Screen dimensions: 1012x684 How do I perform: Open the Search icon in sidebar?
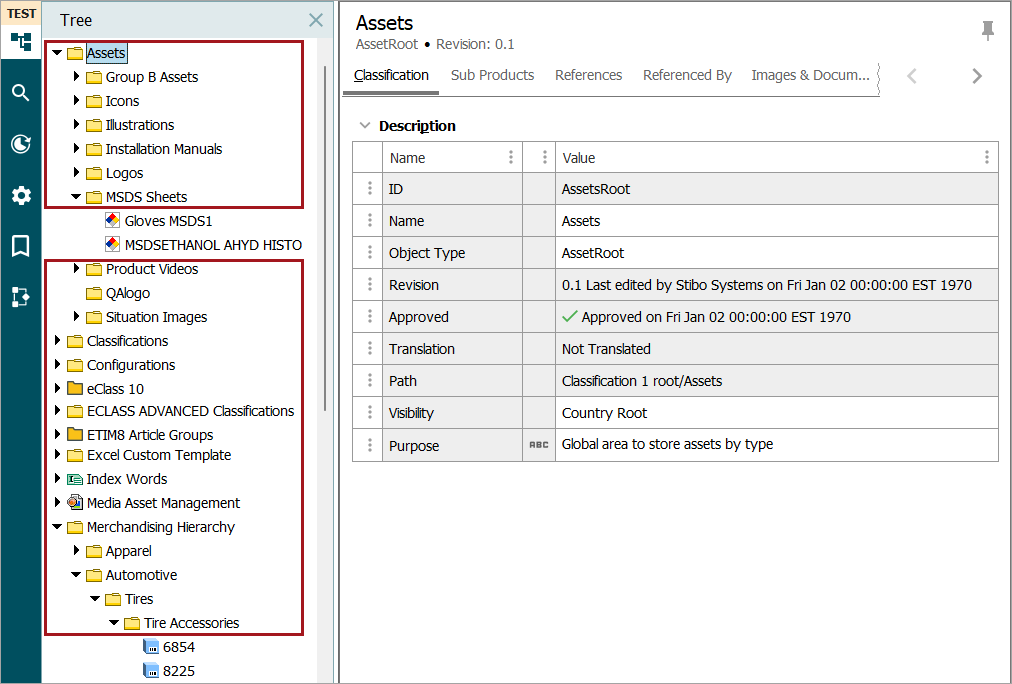point(20,93)
